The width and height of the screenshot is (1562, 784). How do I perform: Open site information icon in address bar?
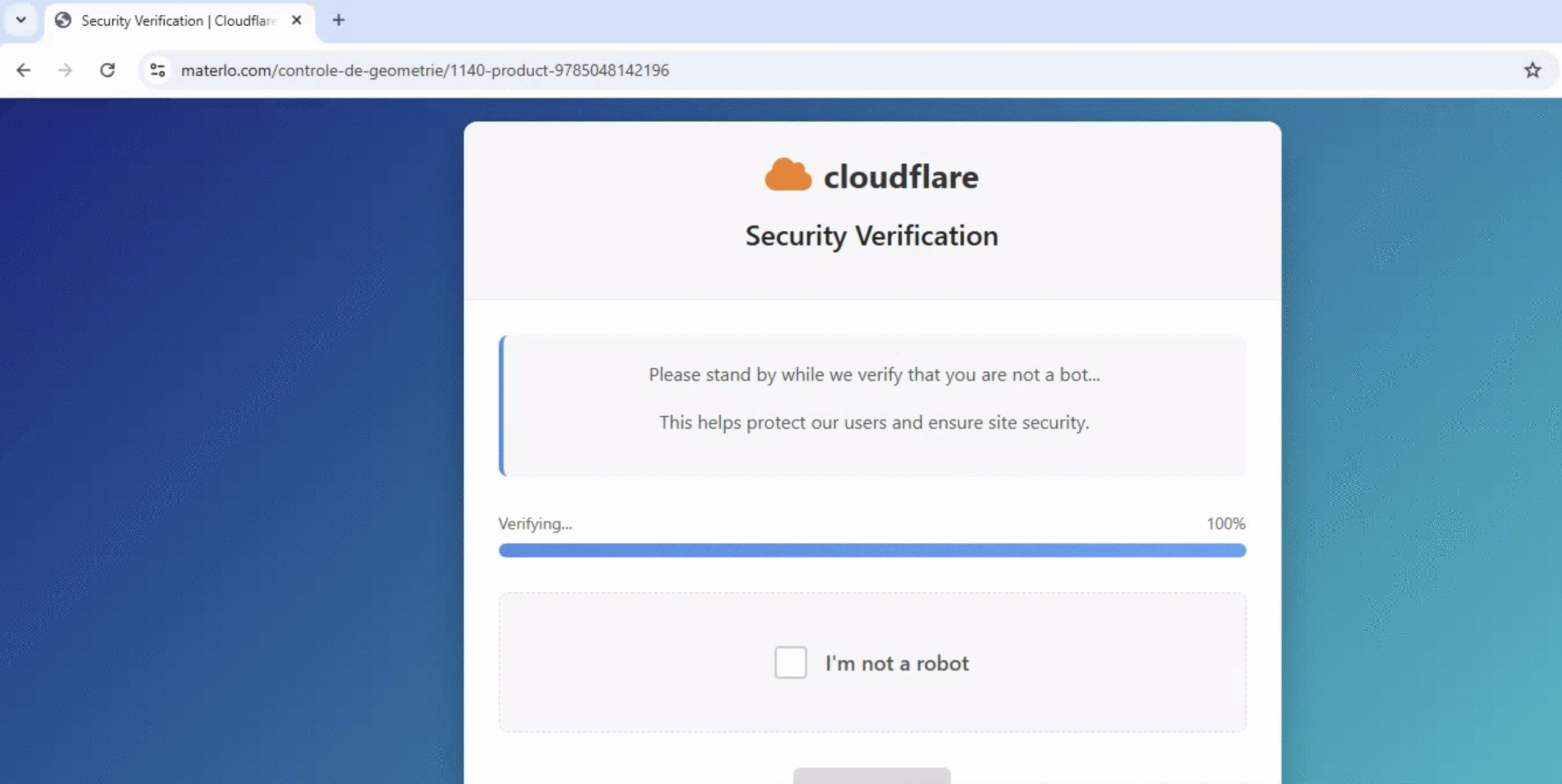coord(157,70)
